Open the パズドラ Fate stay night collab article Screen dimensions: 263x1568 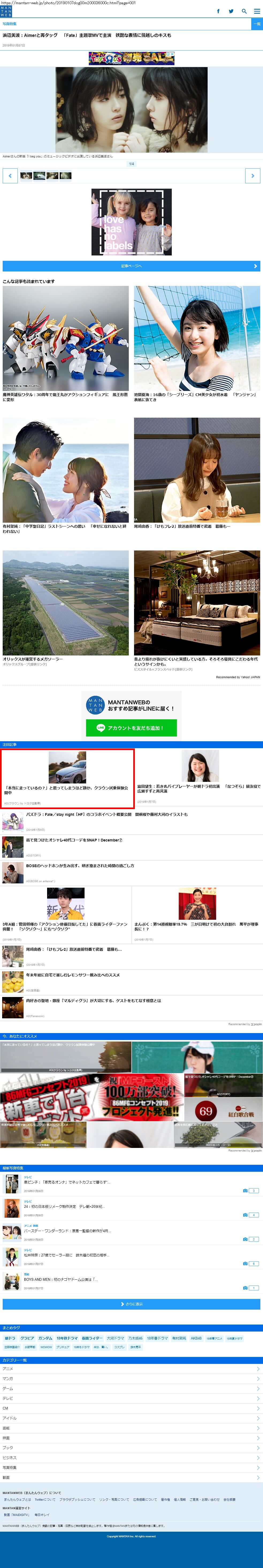click(132, 821)
